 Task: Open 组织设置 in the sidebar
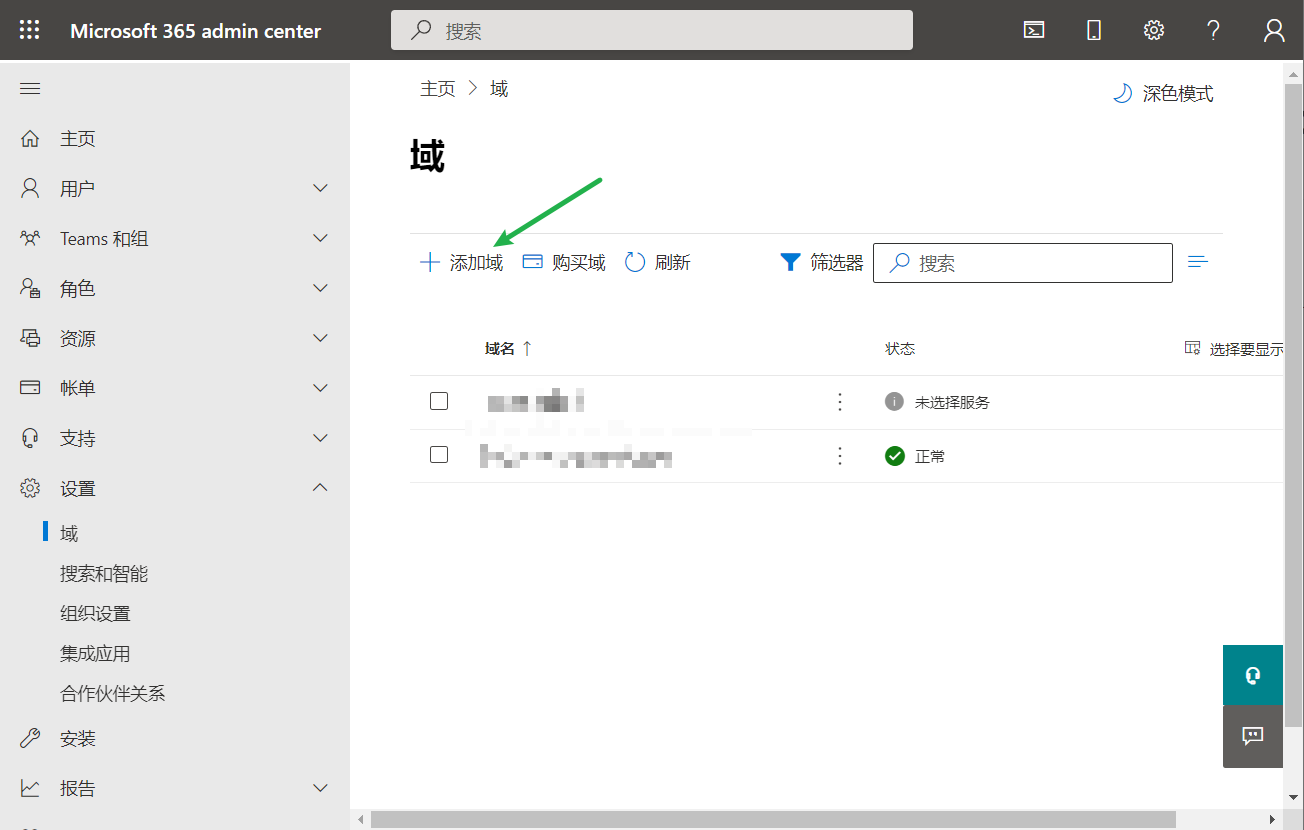click(95, 614)
